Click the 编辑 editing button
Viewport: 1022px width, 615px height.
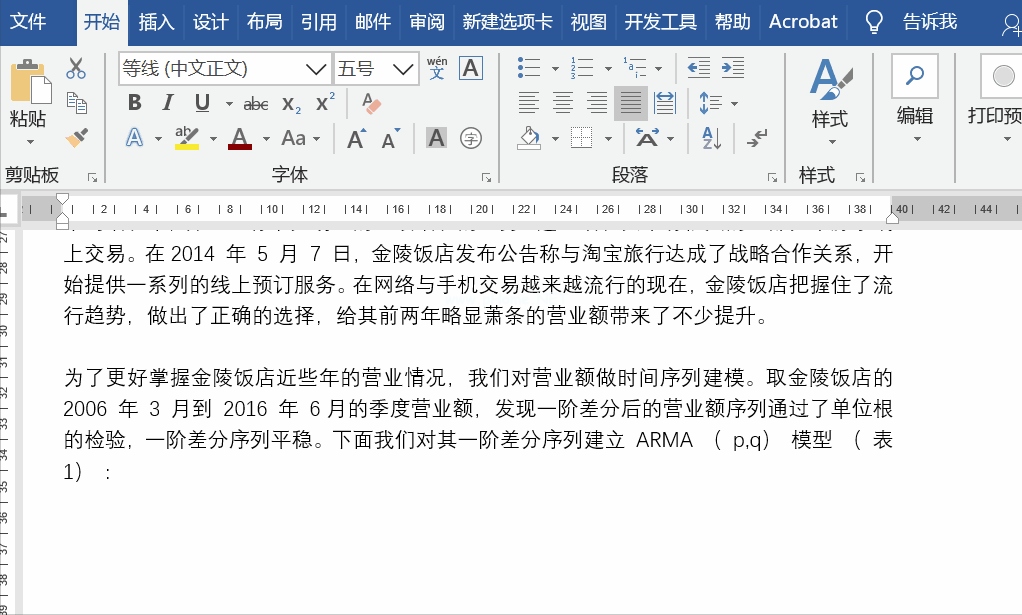pos(914,100)
